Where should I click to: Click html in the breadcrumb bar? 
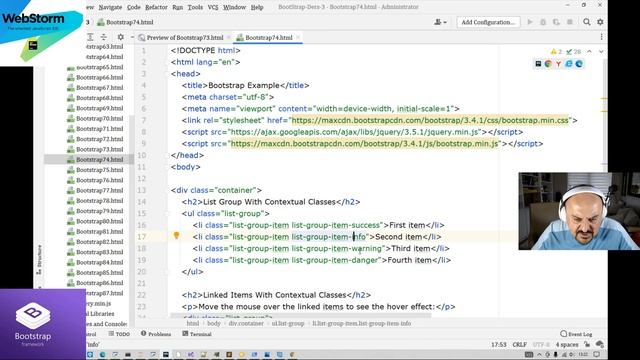(193, 323)
